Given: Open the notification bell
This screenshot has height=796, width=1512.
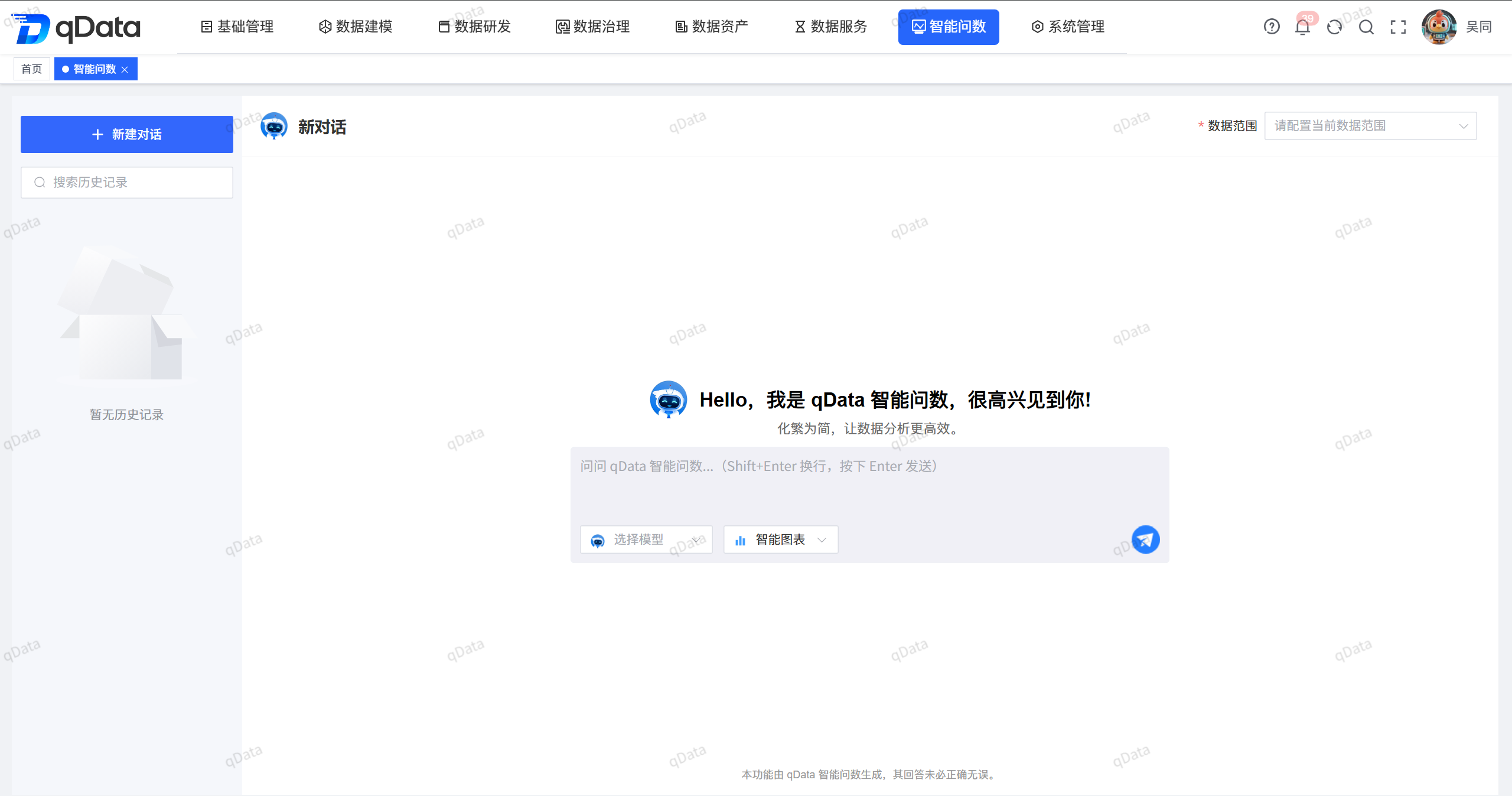Looking at the screenshot, I should 1302,27.
